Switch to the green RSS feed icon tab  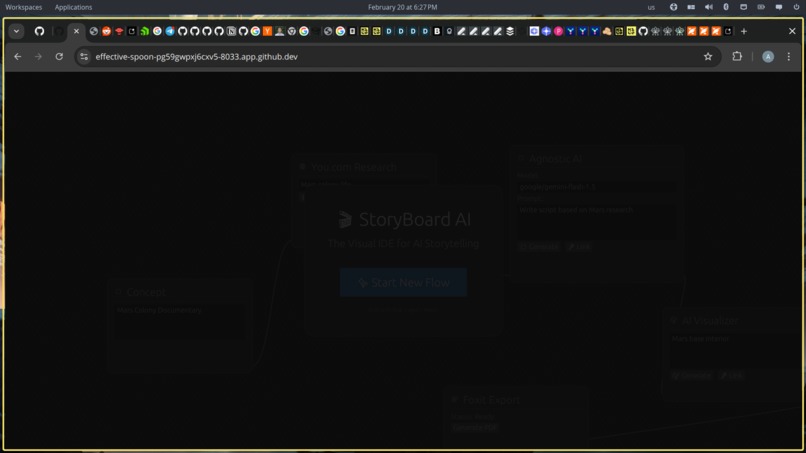pyautogui.click(x=145, y=31)
